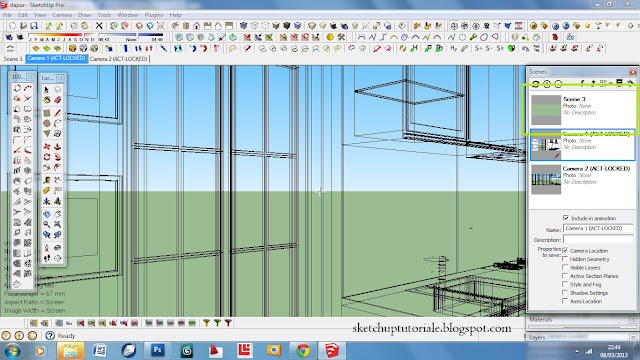Enable the Shadow Settings checkbox
The width and height of the screenshot is (640, 360).
pyautogui.click(x=565, y=293)
